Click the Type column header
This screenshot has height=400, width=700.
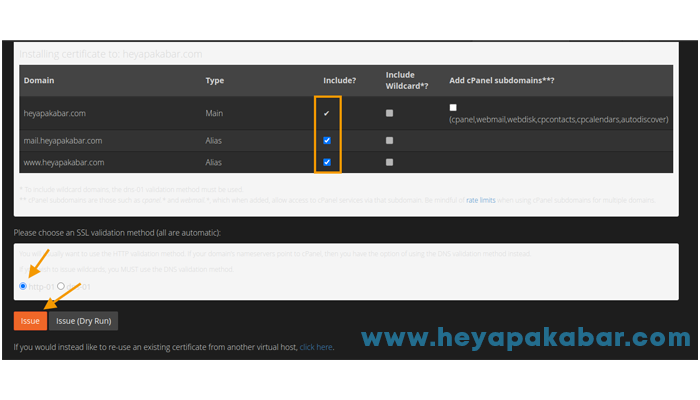coord(215,80)
